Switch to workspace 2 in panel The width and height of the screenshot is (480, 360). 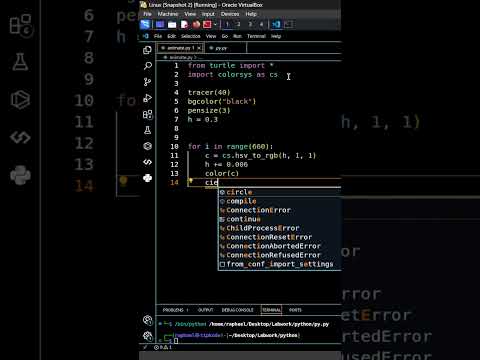(x=239, y=24)
